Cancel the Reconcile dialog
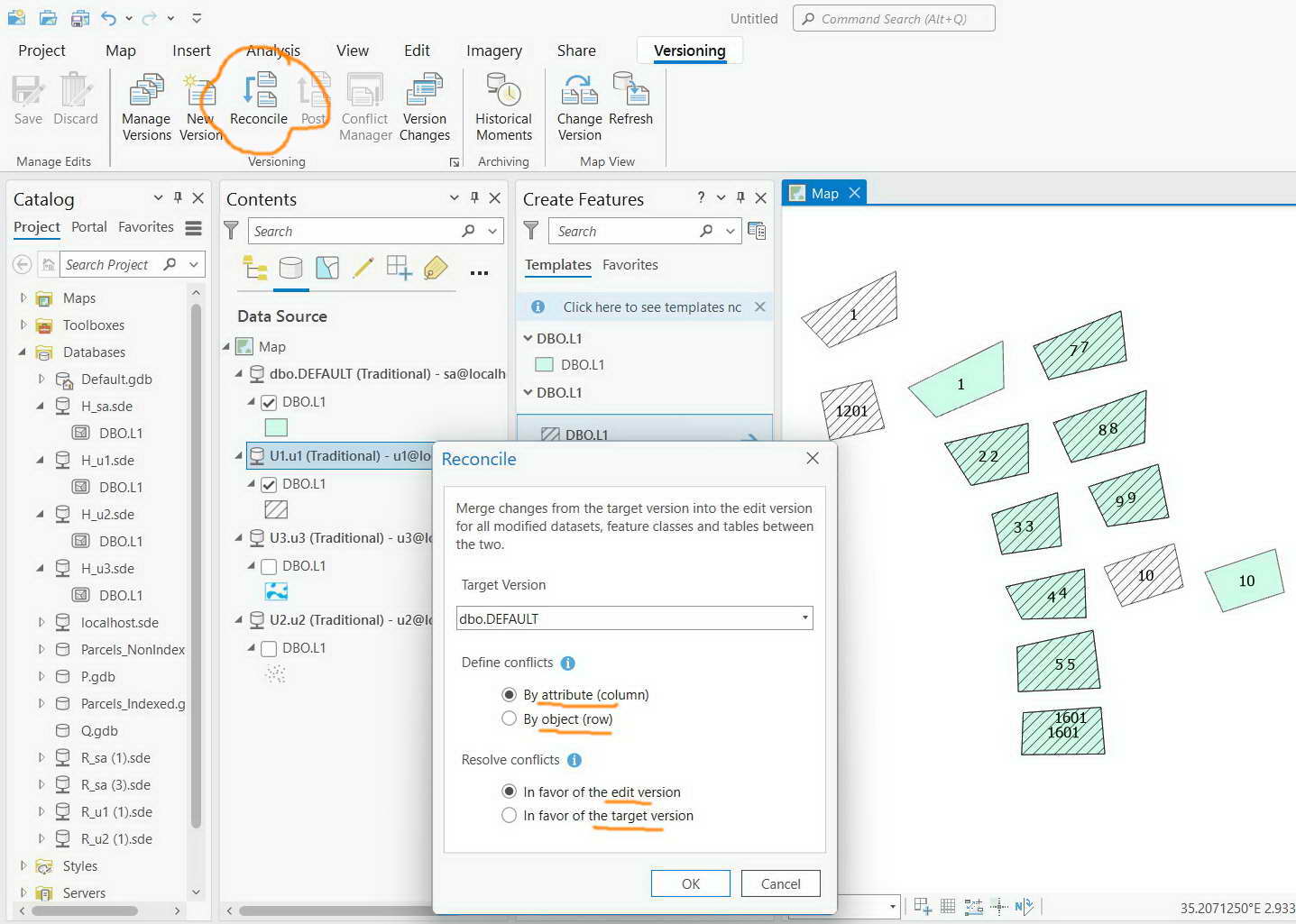Viewport: 1296px width, 924px height. coord(781,883)
